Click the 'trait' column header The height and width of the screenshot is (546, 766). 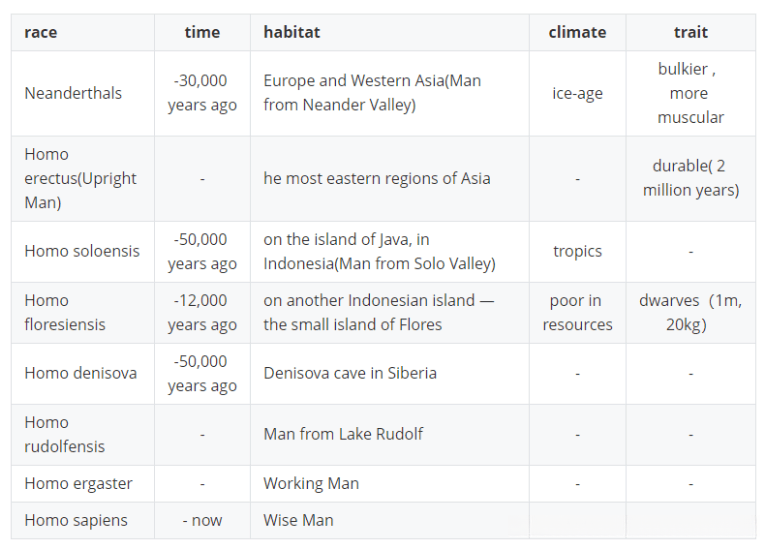(x=690, y=32)
